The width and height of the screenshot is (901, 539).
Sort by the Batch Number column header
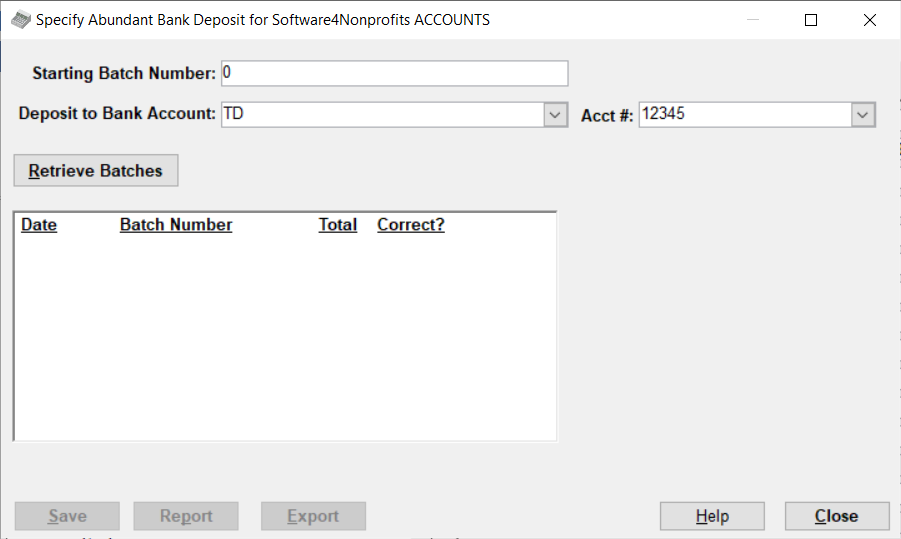point(176,225)
